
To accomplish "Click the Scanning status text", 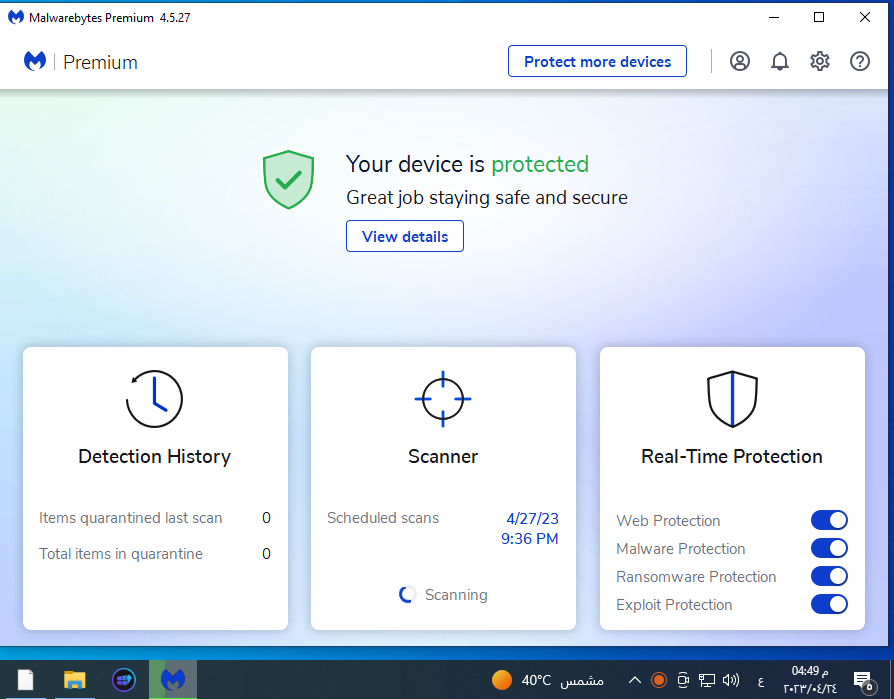I will tap(456, 595).
